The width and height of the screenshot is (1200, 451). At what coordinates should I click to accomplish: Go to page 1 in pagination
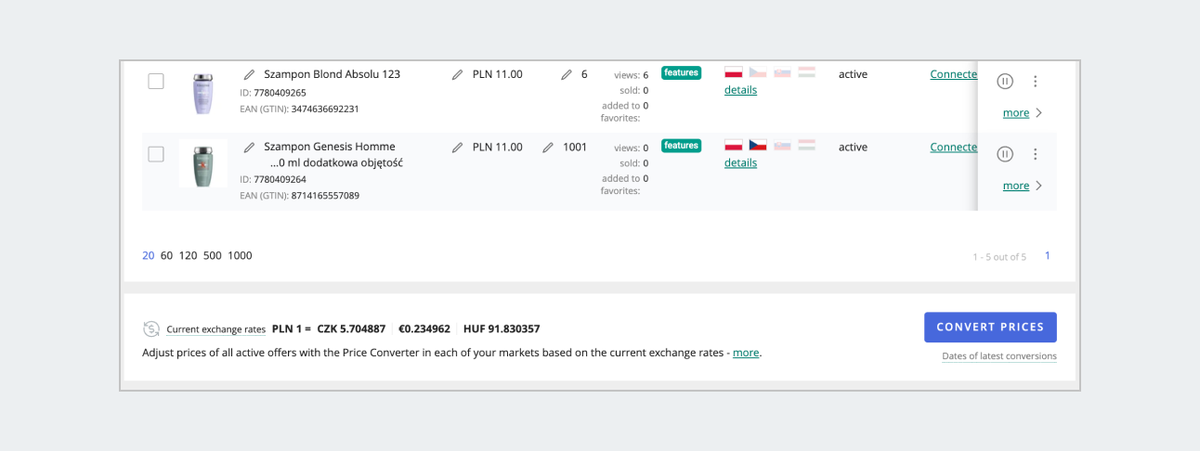1048,256
